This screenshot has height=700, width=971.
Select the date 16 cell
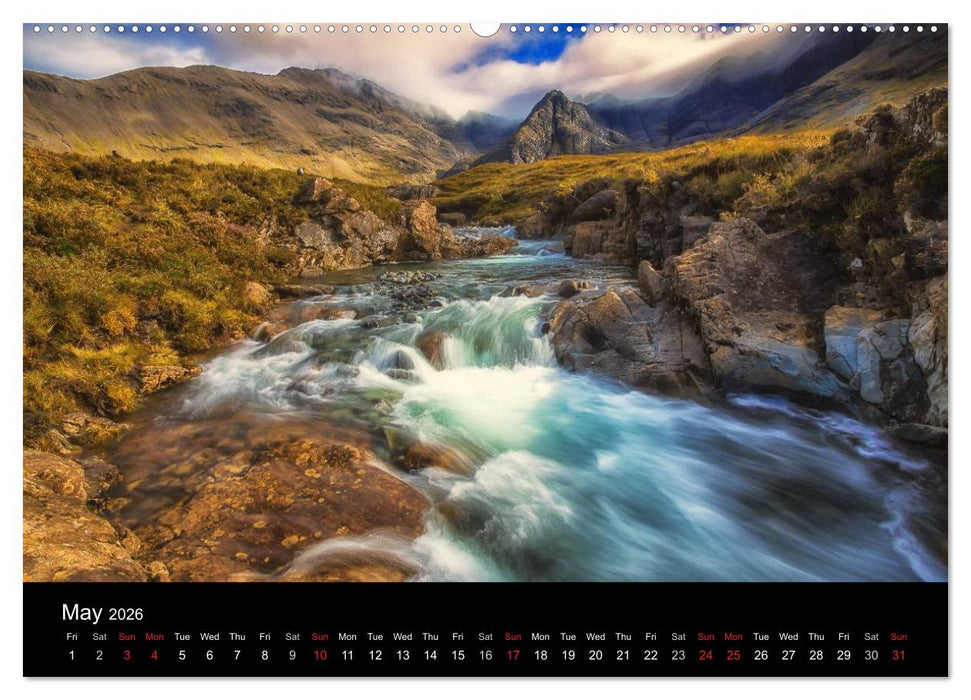486,653
